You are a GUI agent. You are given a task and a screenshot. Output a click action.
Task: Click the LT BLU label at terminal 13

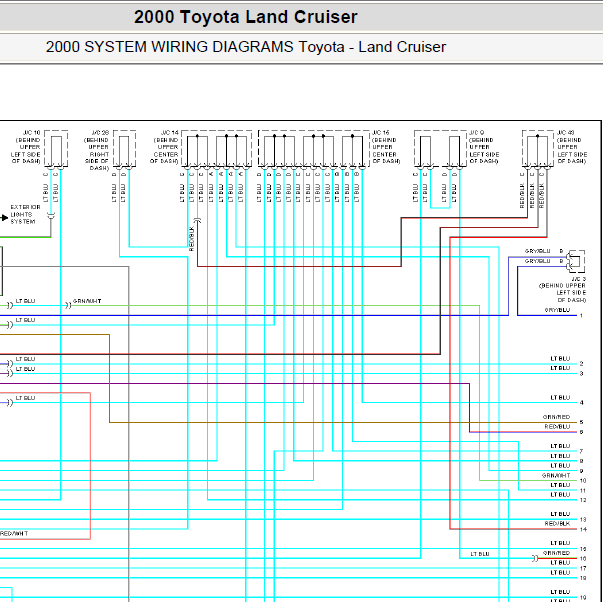point(560,514)
